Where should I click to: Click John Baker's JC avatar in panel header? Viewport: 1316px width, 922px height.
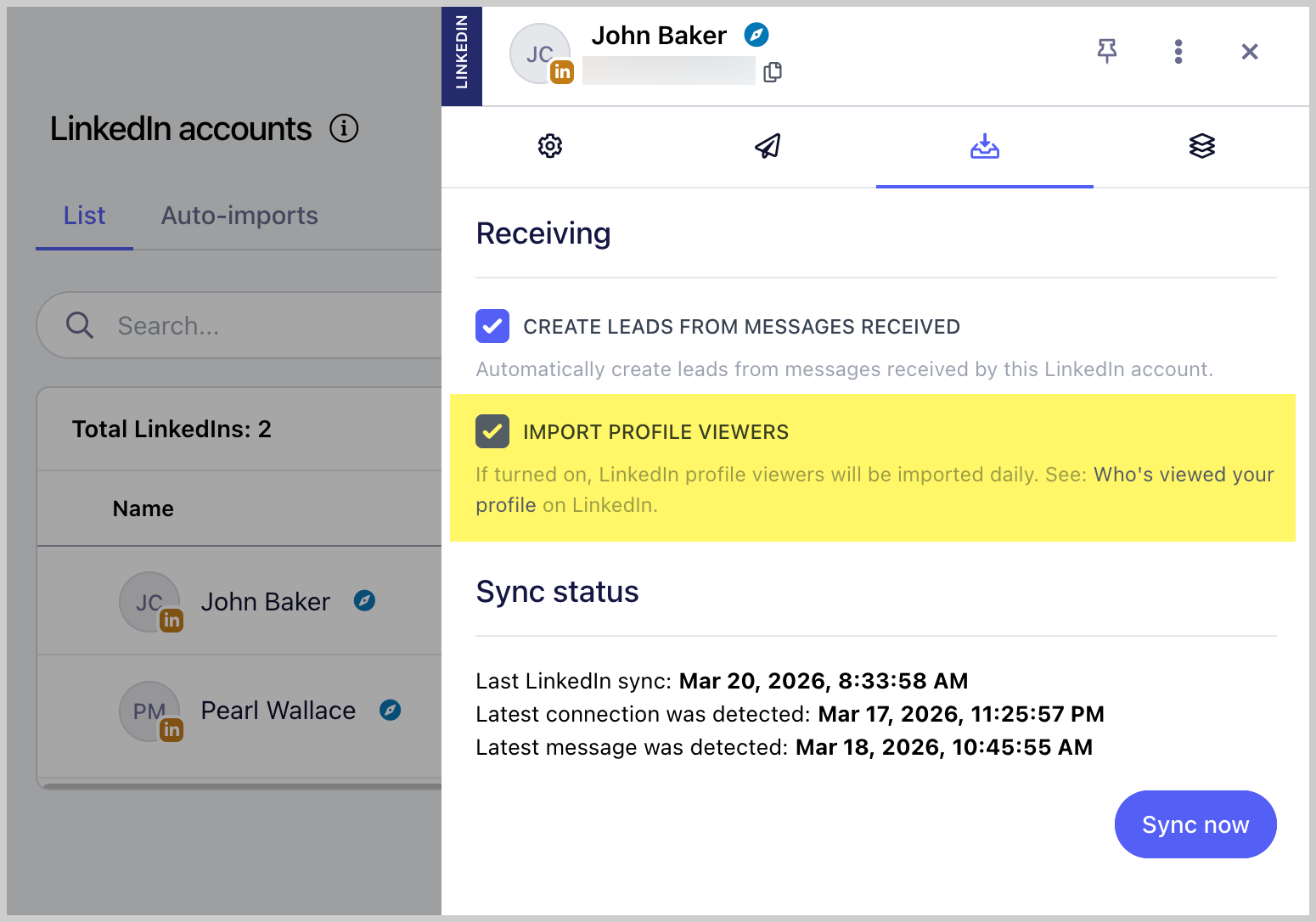click(x=540, y=53)
